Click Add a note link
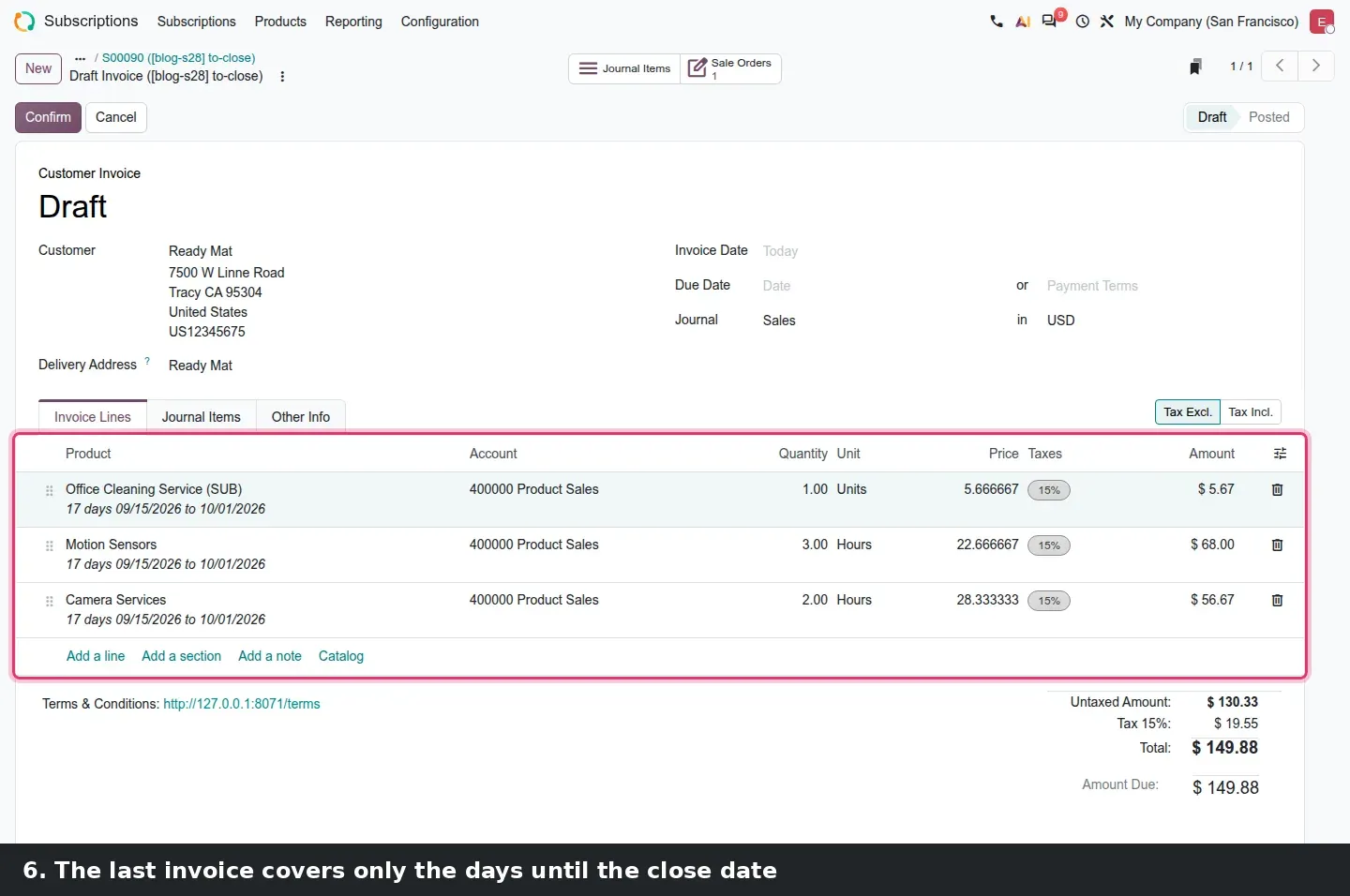Viewport: 1350px width, 896px height. (270, 656)
